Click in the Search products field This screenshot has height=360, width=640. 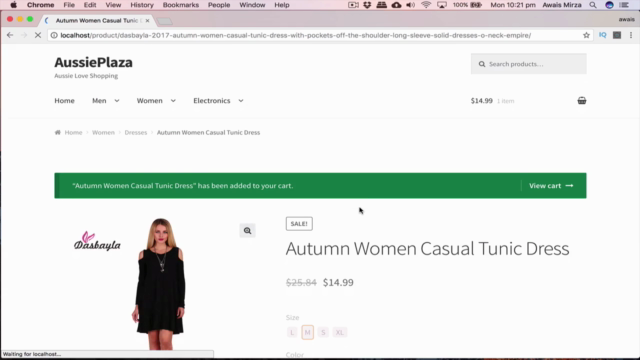(529, 64)
